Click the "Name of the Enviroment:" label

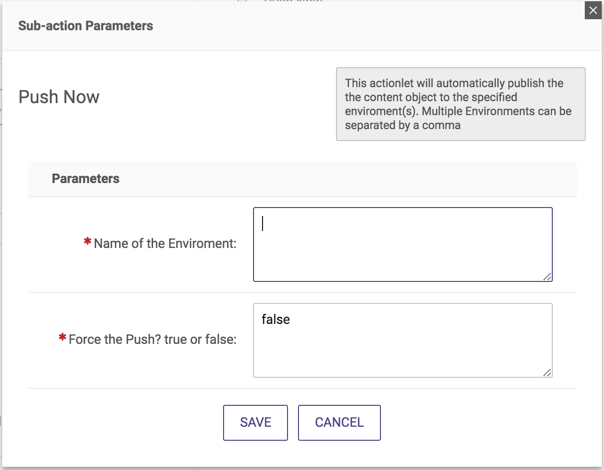click(165, 244)
